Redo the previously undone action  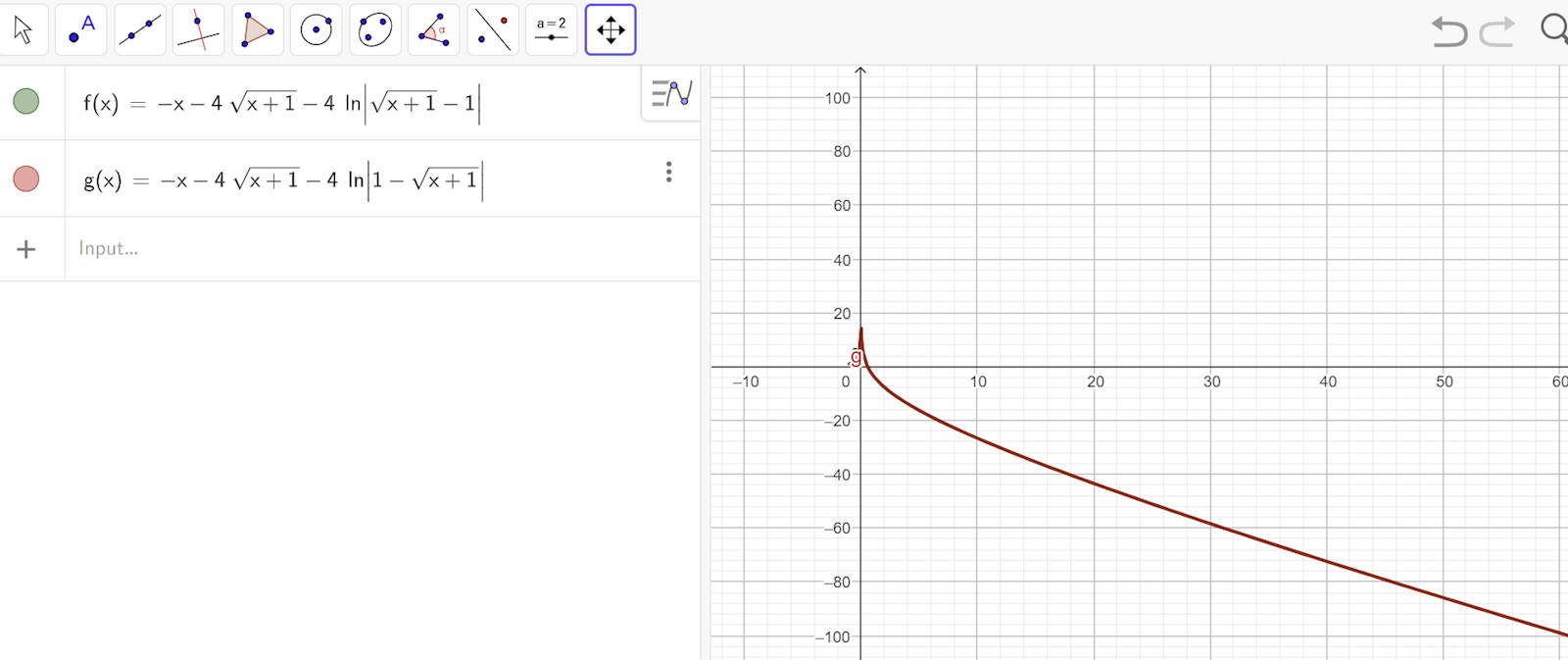pos(1497,30)
